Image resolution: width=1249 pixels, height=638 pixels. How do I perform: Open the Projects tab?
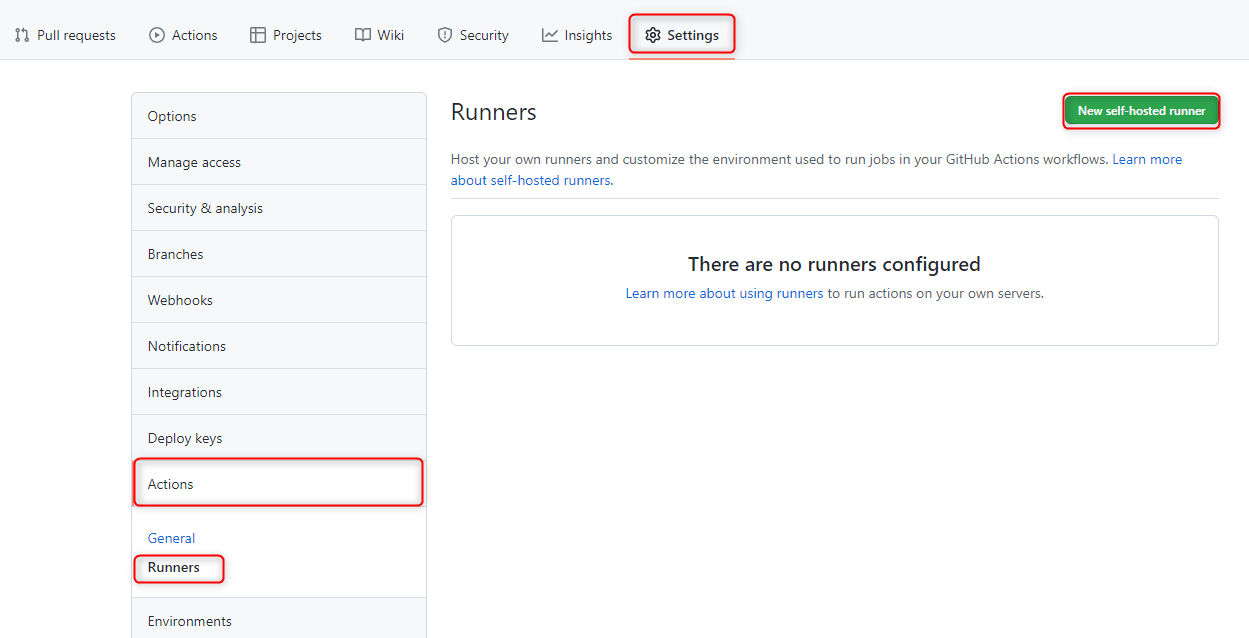pos(286,35)
